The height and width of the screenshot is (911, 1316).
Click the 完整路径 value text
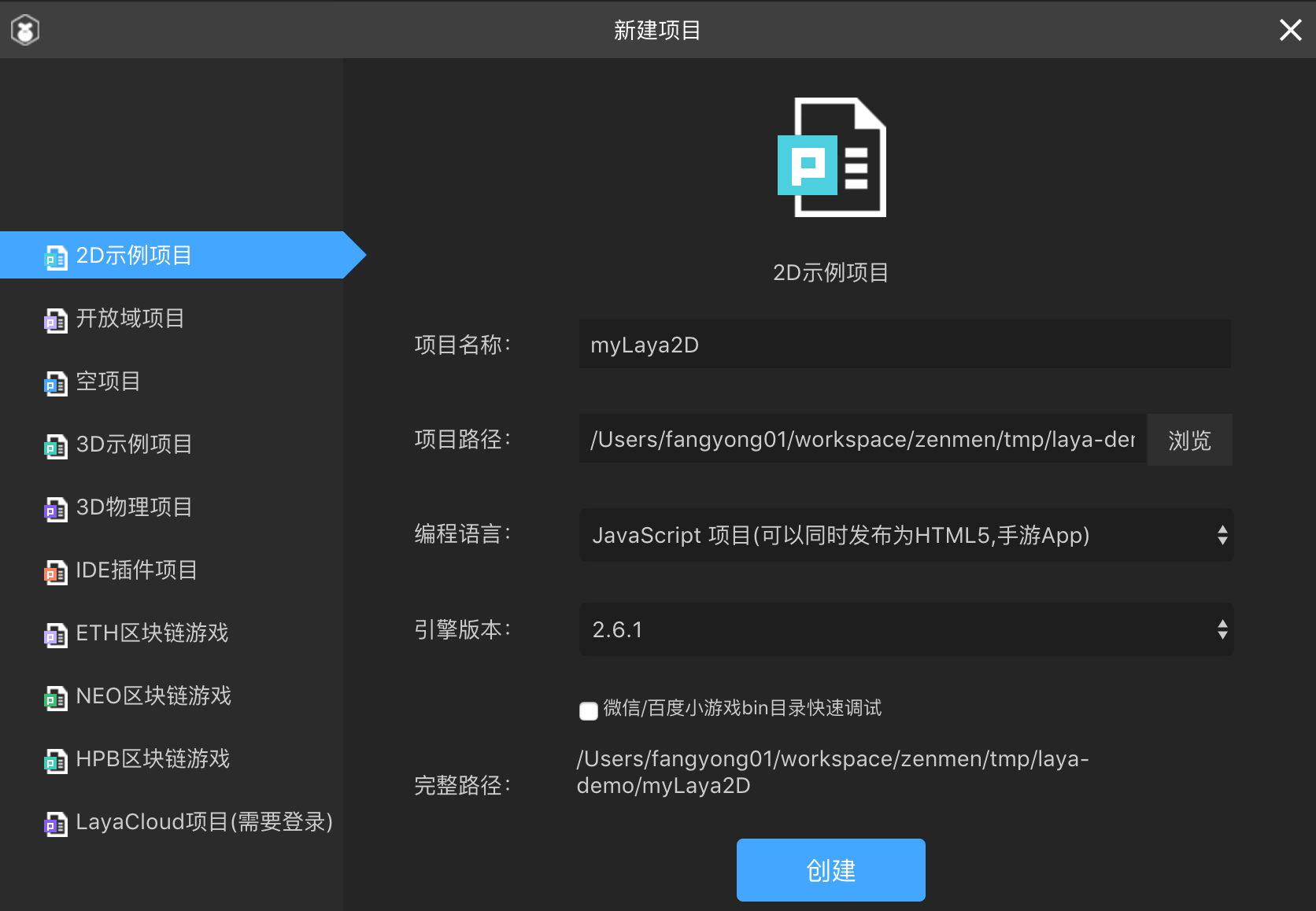click(833, 772)
